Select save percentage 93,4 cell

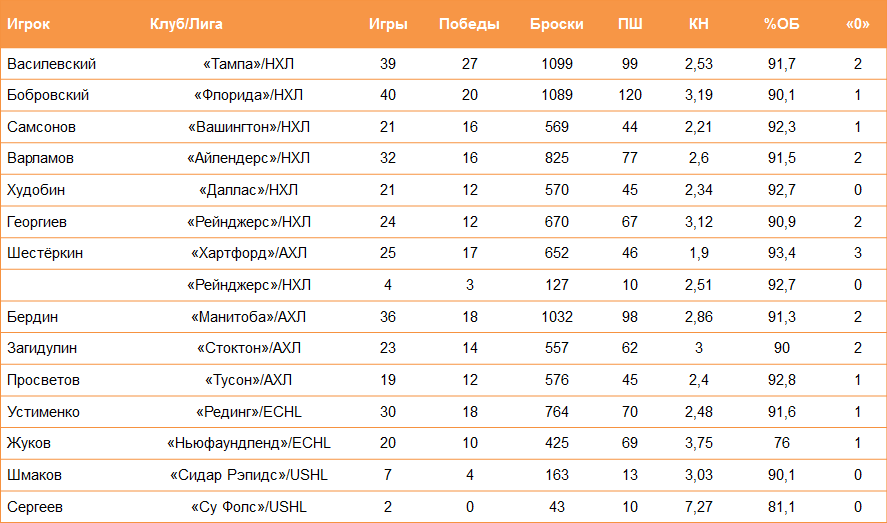point(782,253)
